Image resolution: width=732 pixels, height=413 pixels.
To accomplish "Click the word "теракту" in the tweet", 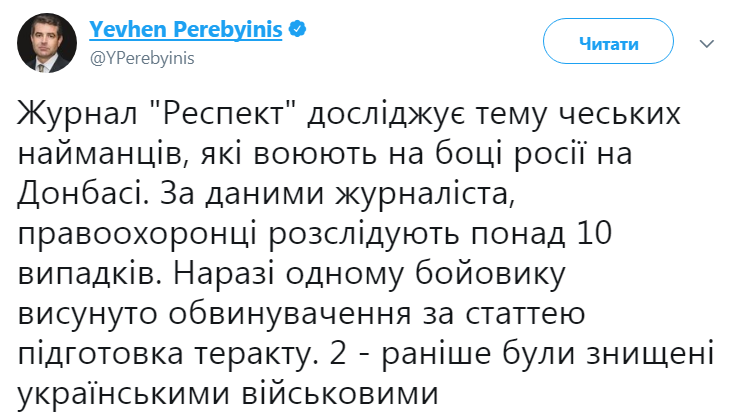I will [x=254, y=354].
